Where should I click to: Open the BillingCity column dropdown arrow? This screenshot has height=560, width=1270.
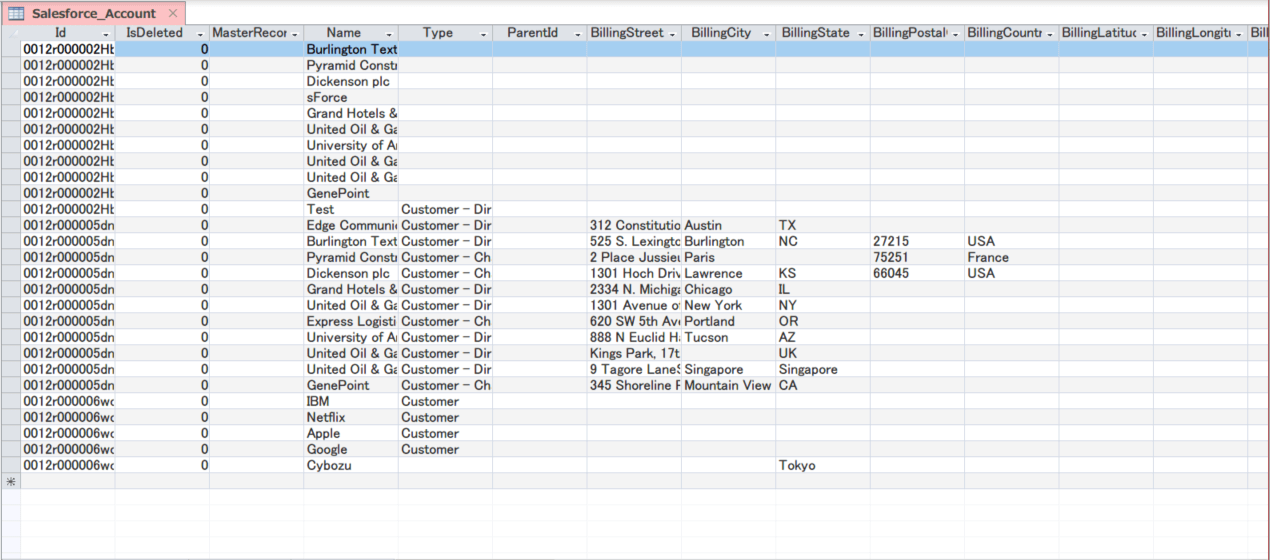click(767, 34)
